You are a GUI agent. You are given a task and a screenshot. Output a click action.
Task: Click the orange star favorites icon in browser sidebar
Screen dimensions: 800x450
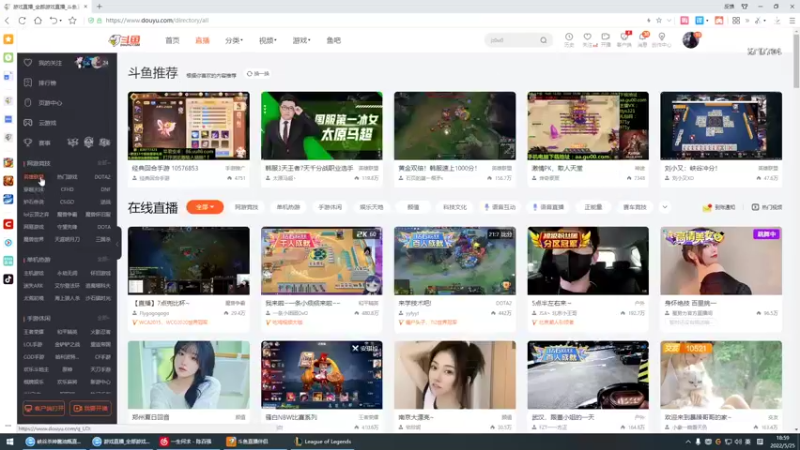8,39
